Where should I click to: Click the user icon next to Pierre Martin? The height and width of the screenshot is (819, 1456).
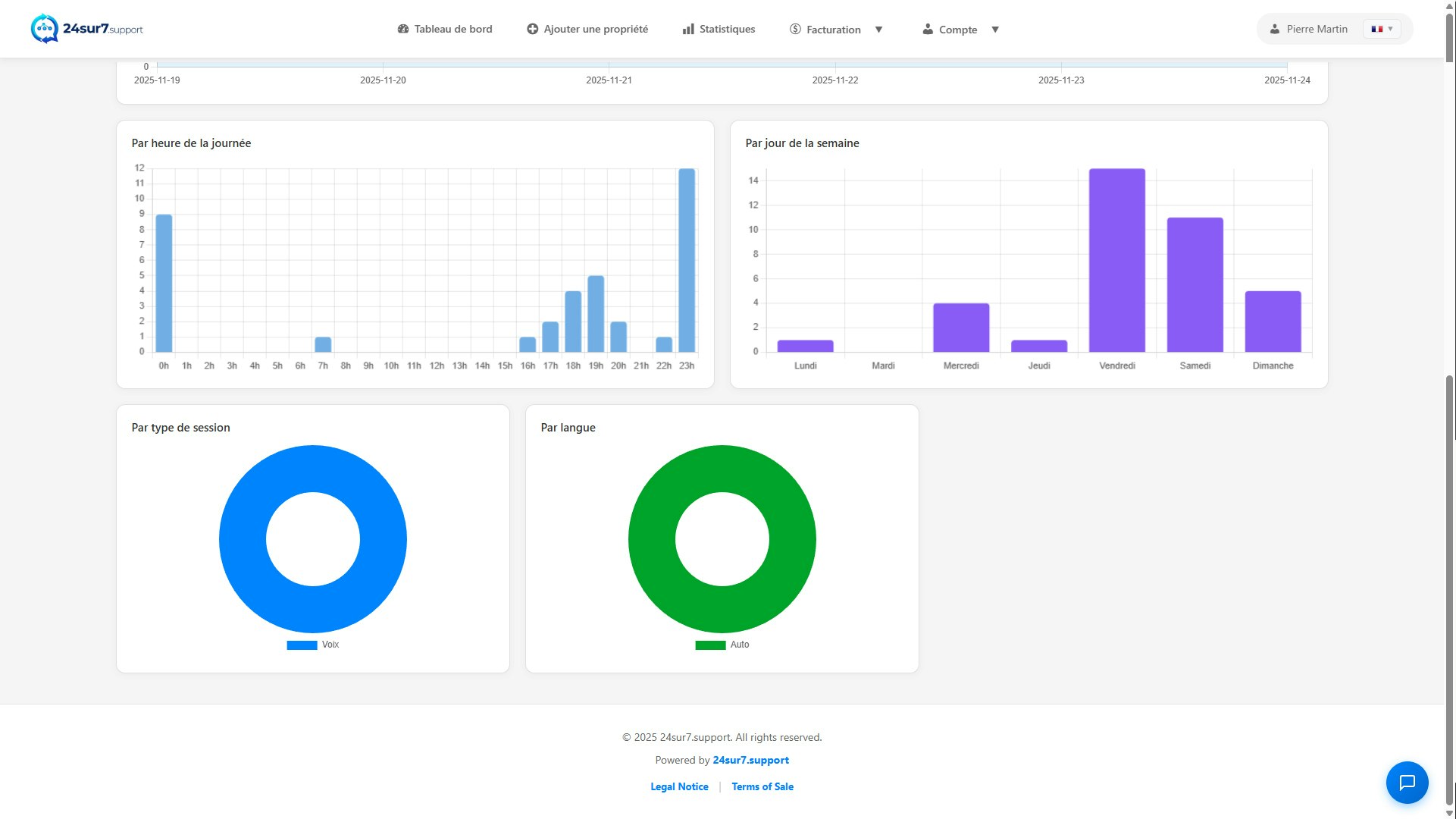click(x=1275, y=29)
